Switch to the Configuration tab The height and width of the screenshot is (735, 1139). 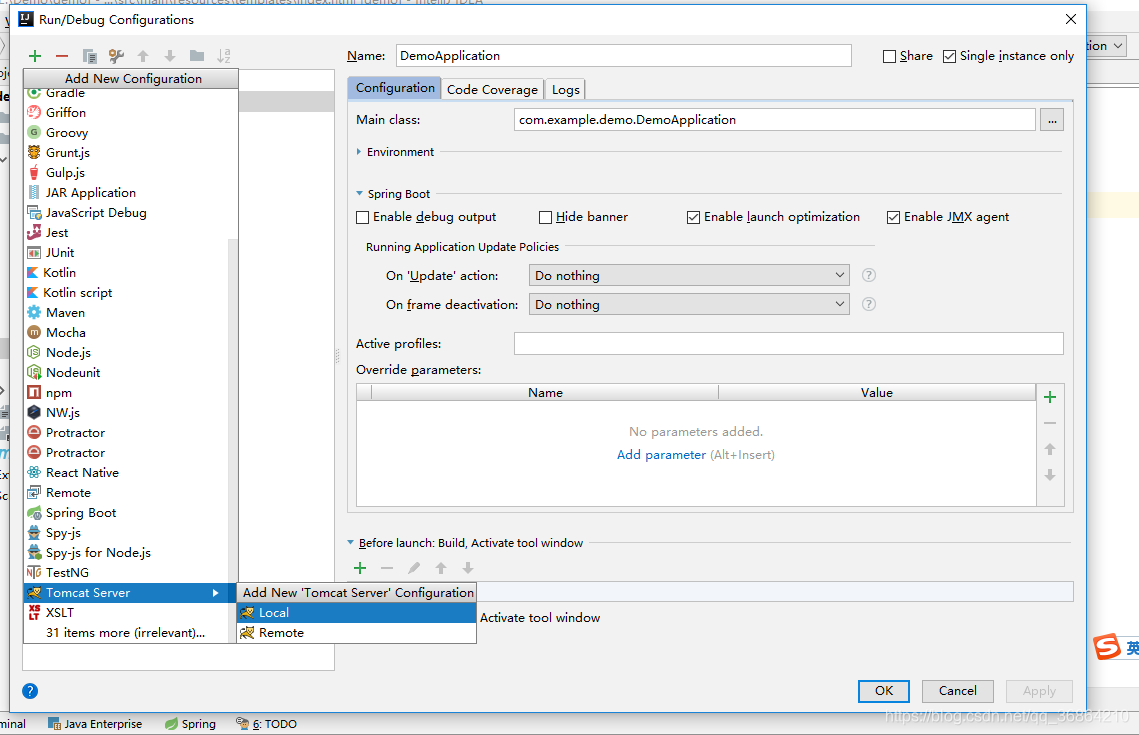click(394, 88)
